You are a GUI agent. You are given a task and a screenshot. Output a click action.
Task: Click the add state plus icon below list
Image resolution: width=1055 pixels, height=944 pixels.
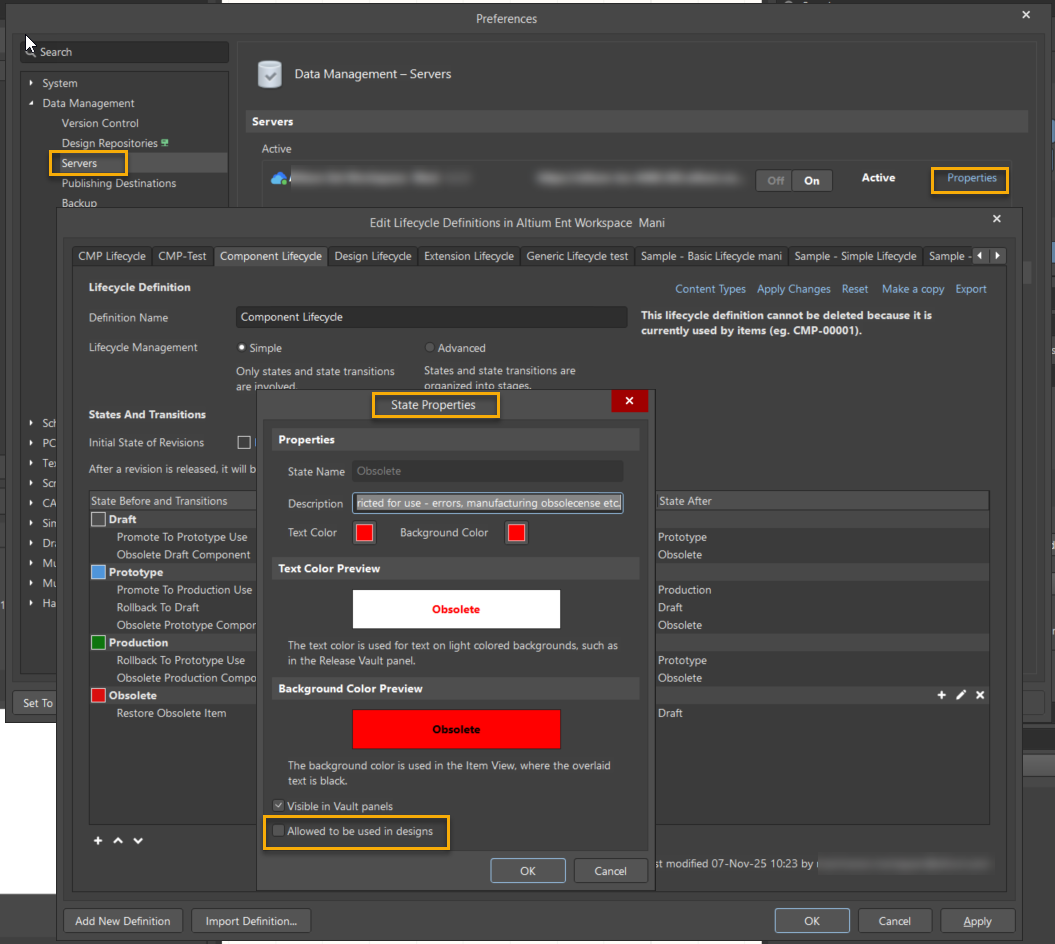click(x=98, y=841)
